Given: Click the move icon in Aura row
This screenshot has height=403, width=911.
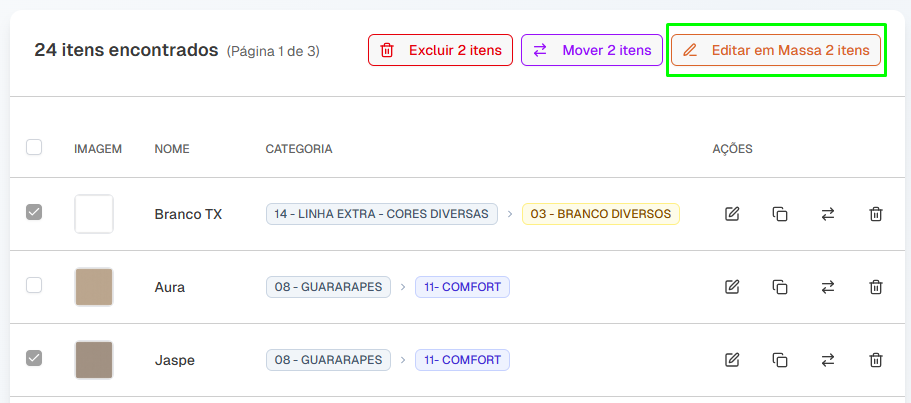Looking at the screenshot, I should [x=828, y=287].
